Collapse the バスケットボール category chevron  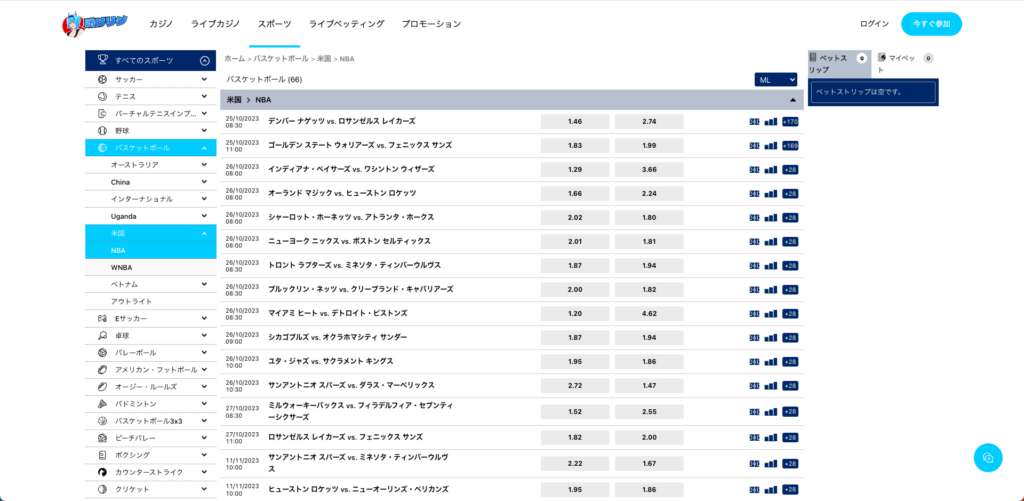204,148
